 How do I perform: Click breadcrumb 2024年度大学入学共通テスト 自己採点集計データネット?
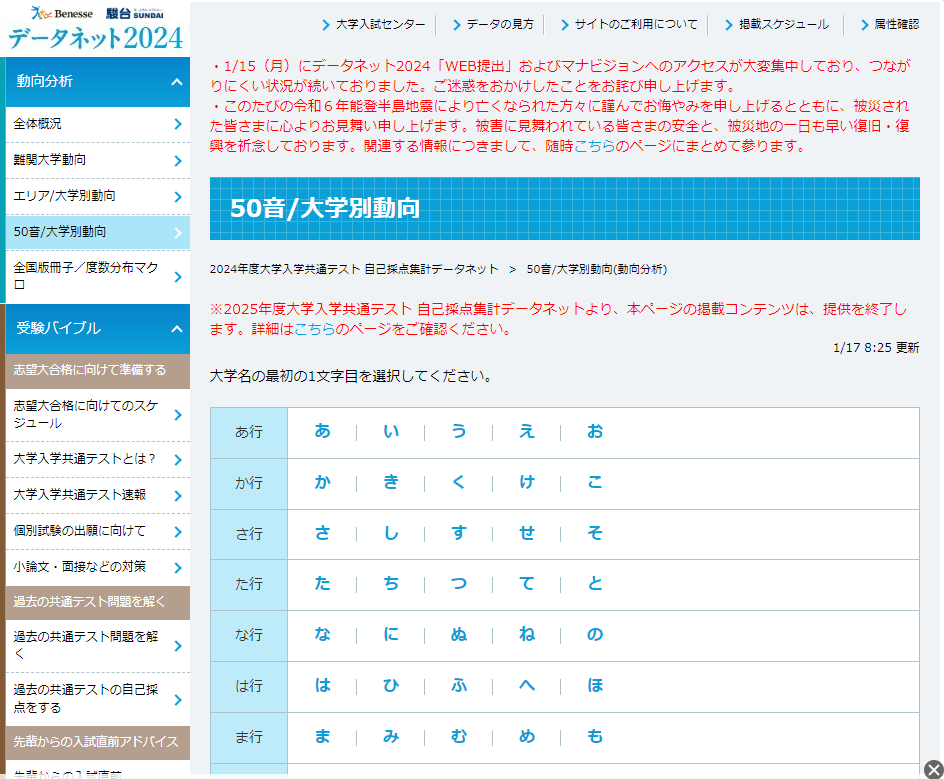point(354,269)
